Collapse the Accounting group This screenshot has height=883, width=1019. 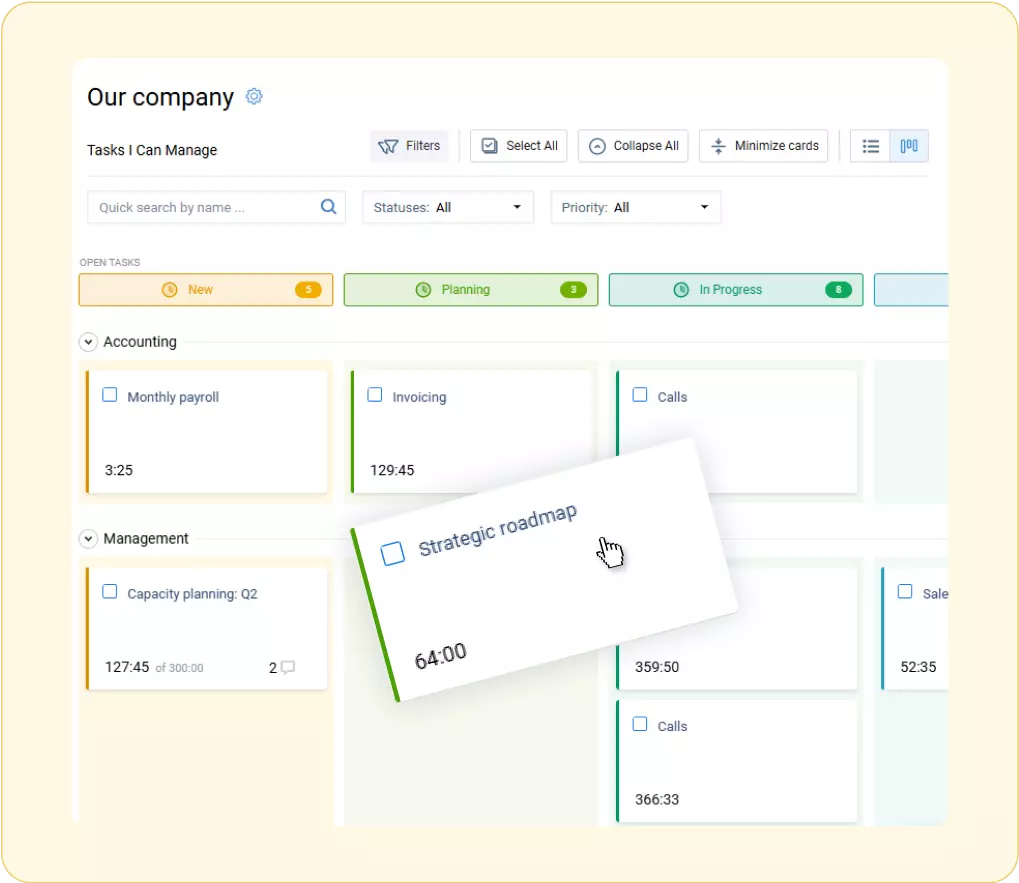tap(88, 341)
